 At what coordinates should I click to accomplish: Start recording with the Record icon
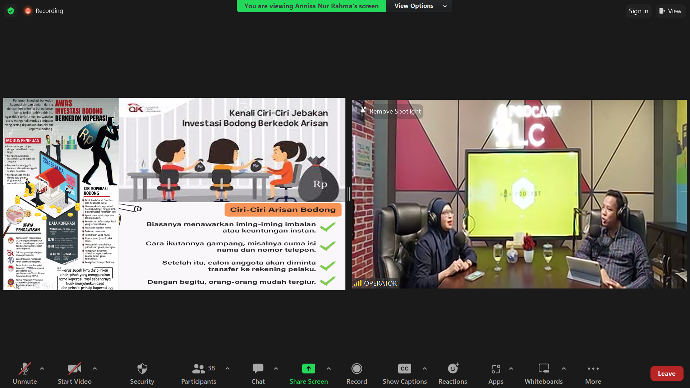click(x=356, y=368)
